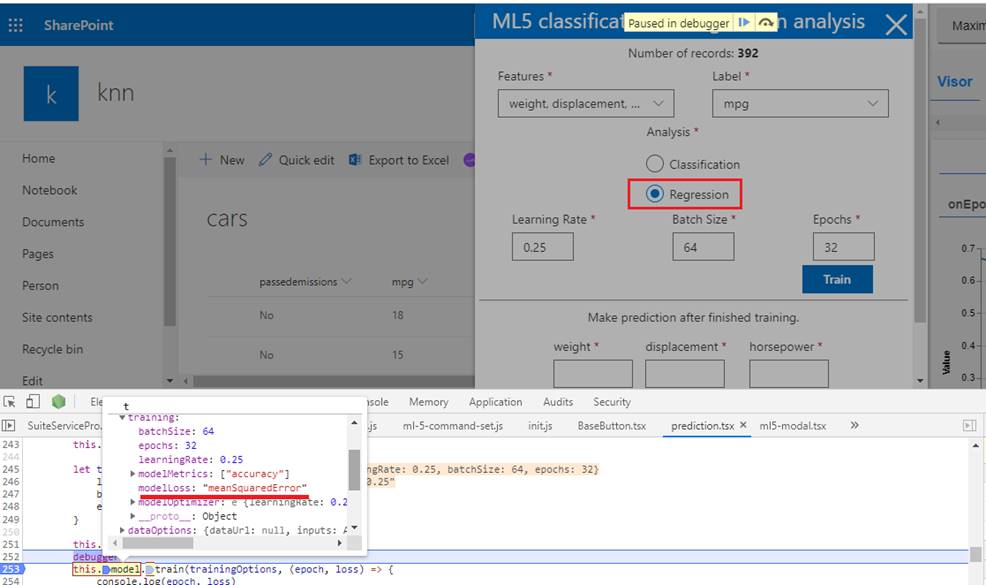Click the Train button
The width and height of the screenshot is (986, 585).
(x=837, y=279)
